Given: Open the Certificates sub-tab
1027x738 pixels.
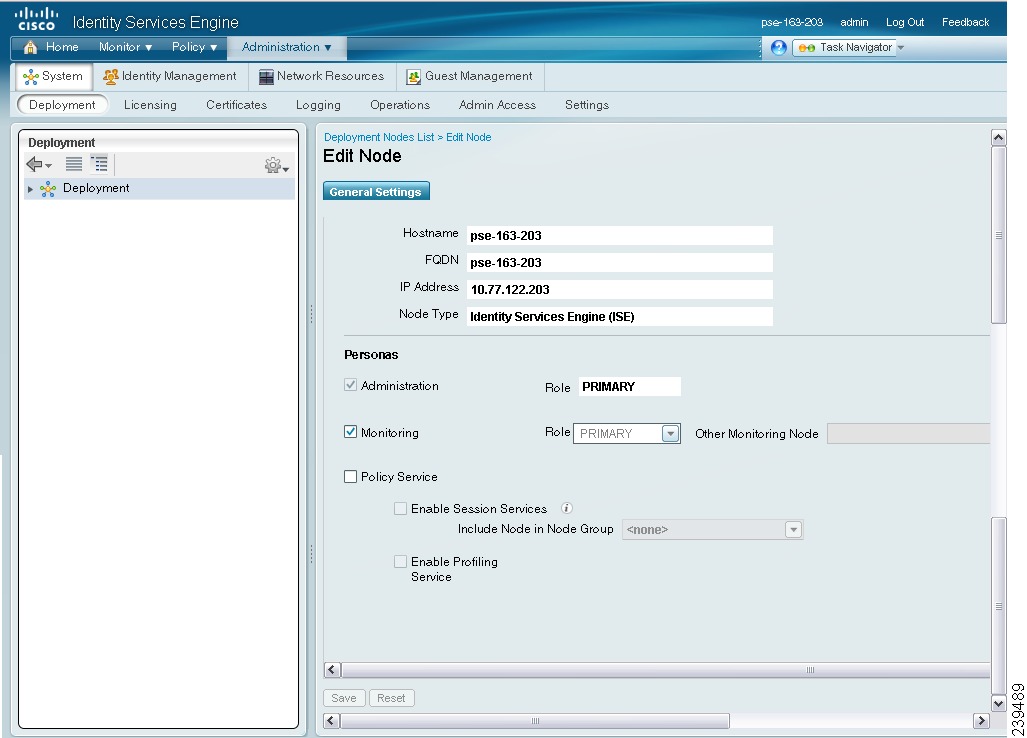Looking at the screenshot, I should pos(236,105).
